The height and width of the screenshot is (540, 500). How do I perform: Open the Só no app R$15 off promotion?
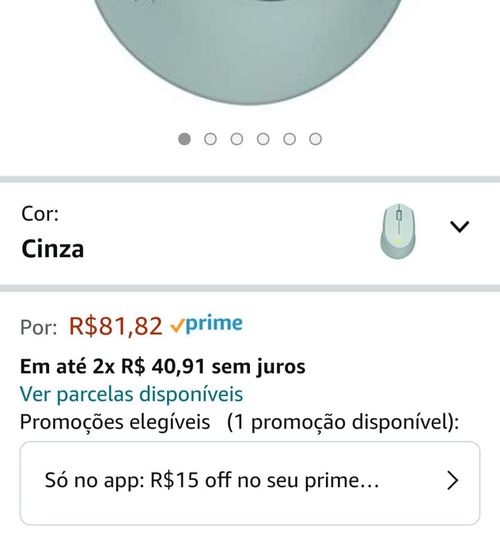click(250, 483)
